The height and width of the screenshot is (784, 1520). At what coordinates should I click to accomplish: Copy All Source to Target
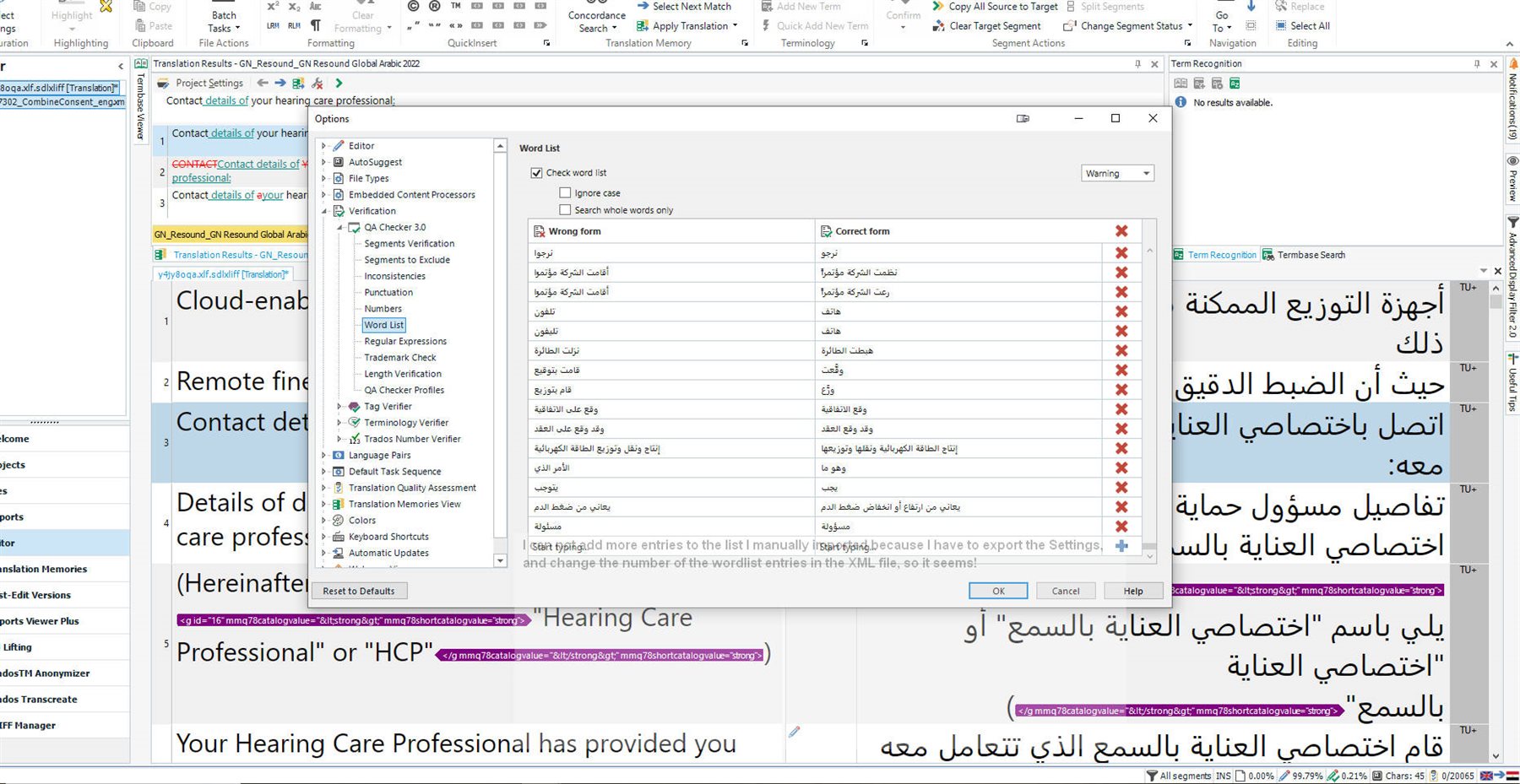pyautogui.click(x=995, y=6)
